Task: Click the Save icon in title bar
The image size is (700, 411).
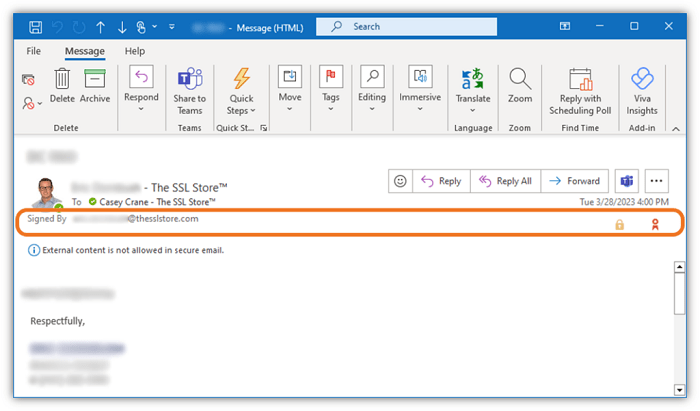Action: [36, 27]
